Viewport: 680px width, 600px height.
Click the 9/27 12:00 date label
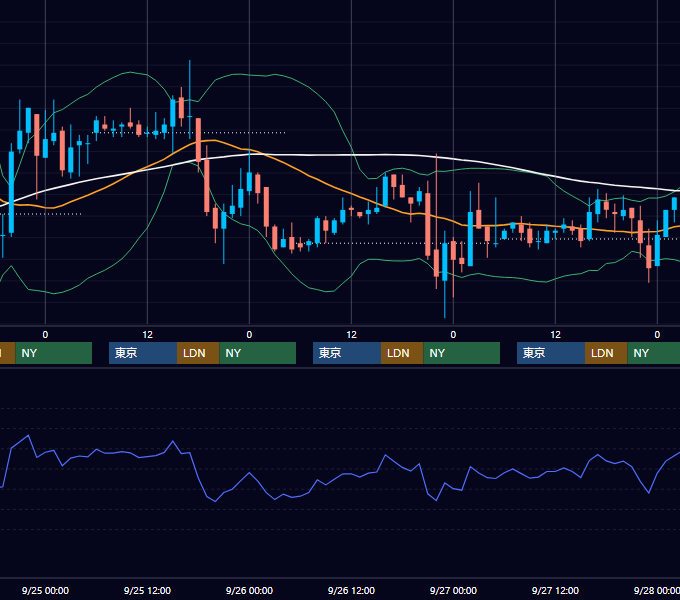pyautogui.click(x=555, y=590)
